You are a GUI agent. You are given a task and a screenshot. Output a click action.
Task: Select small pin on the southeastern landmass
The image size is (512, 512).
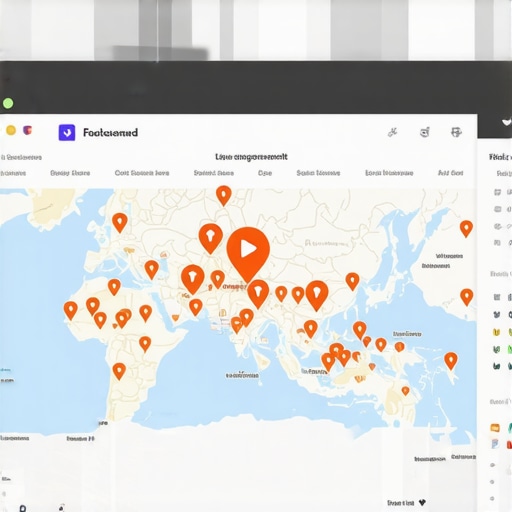point(405,391)
